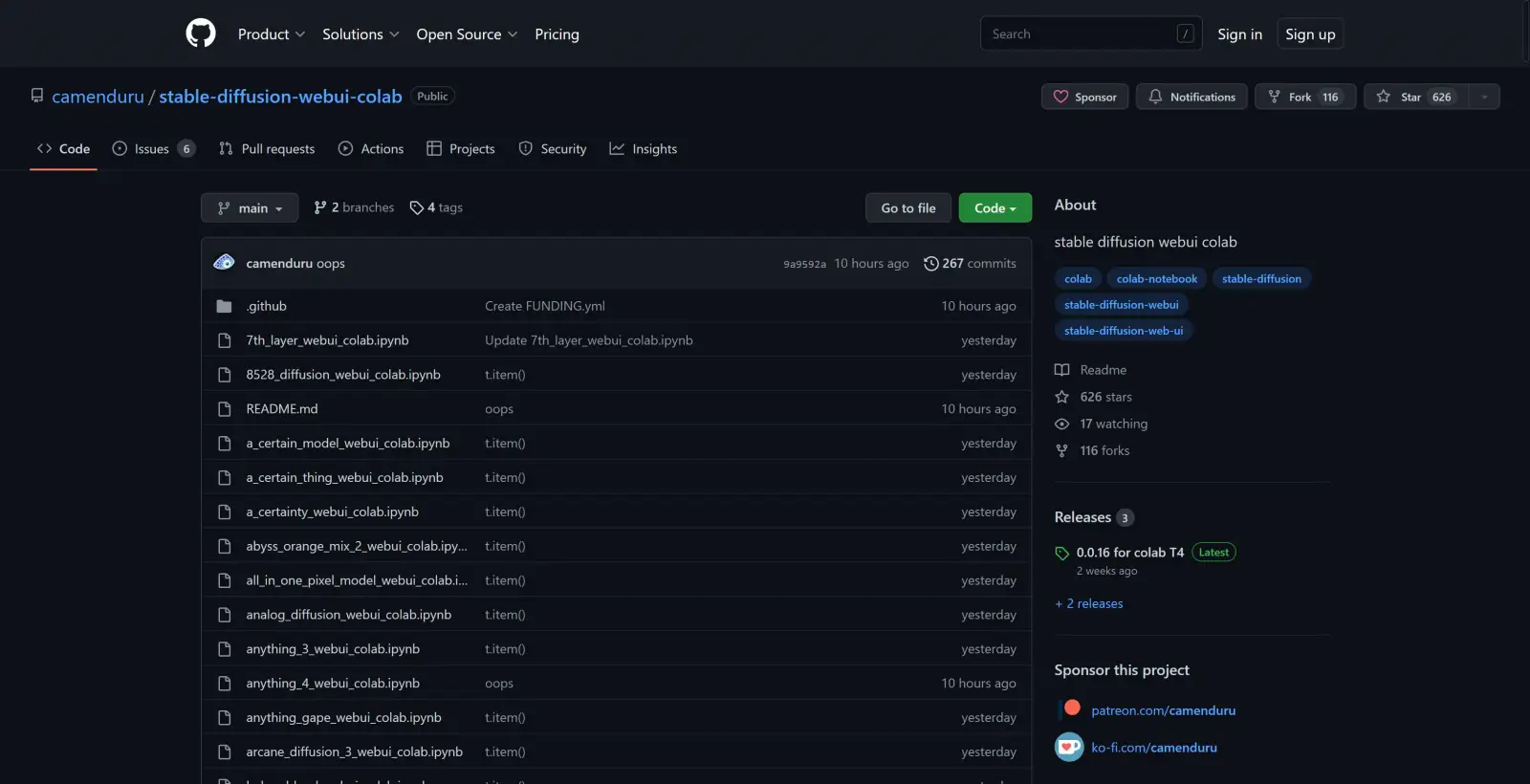This screenshot has height=784, width=1530.
Task: Open the Insights tab
Action: coord(644,148)
